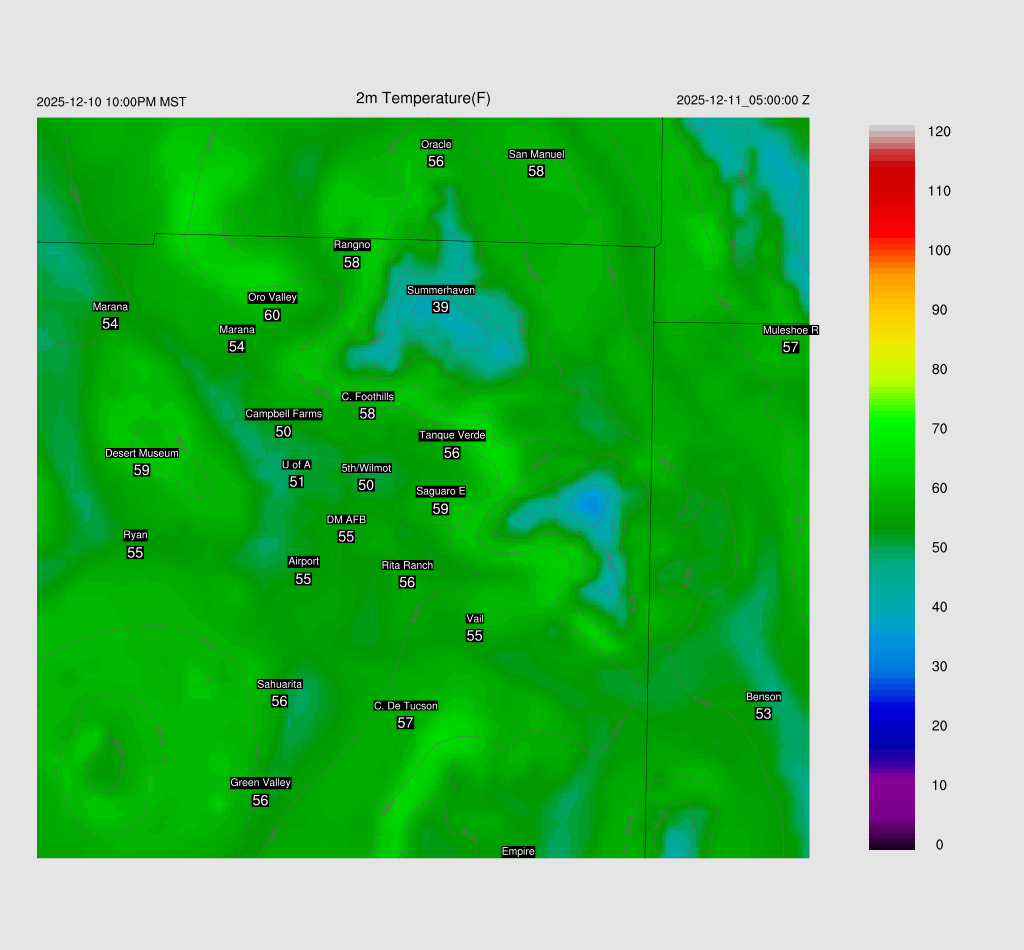Screen dimensions: 1024x950
Task: Click the C. De Tucson label
Action: click(405, 706)
